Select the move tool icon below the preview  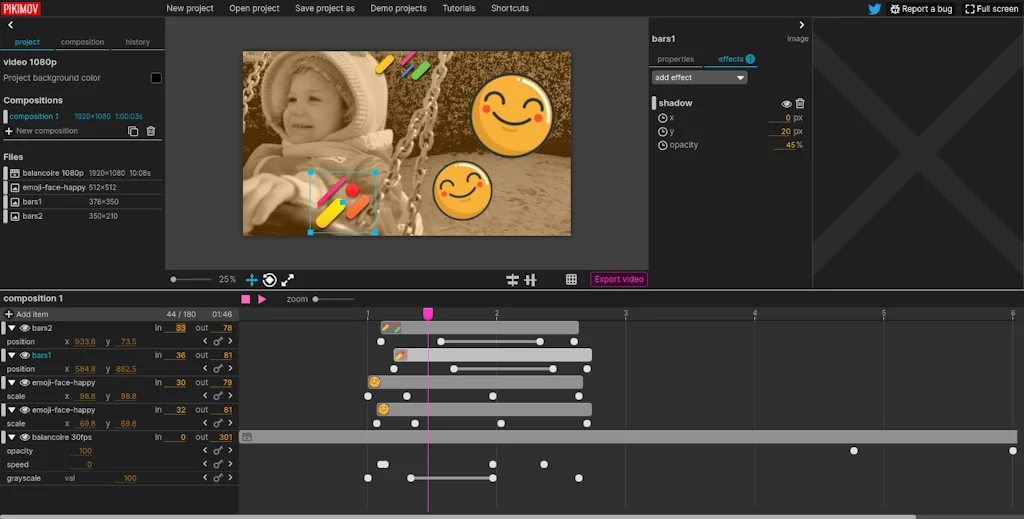click(252, 280)
